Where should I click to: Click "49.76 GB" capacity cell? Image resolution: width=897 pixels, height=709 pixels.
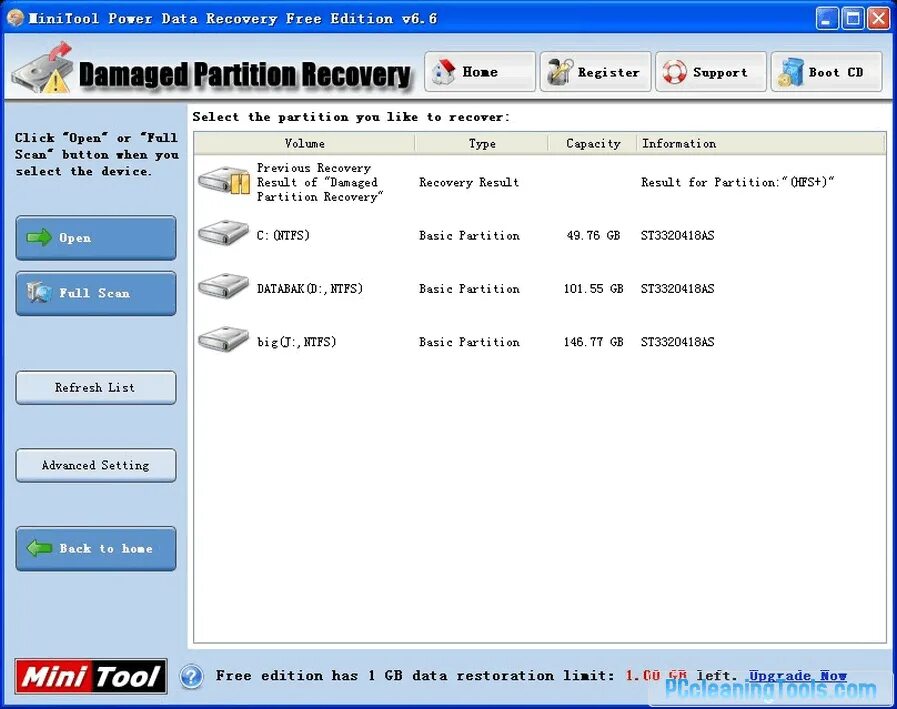(593, 235)
